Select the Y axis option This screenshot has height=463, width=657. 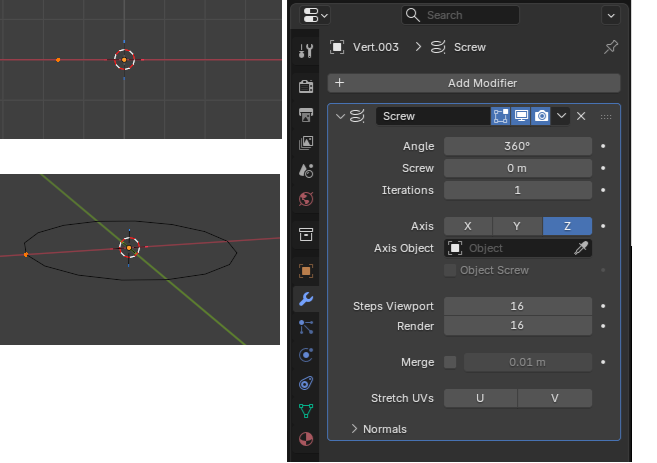tap(517, 226)
